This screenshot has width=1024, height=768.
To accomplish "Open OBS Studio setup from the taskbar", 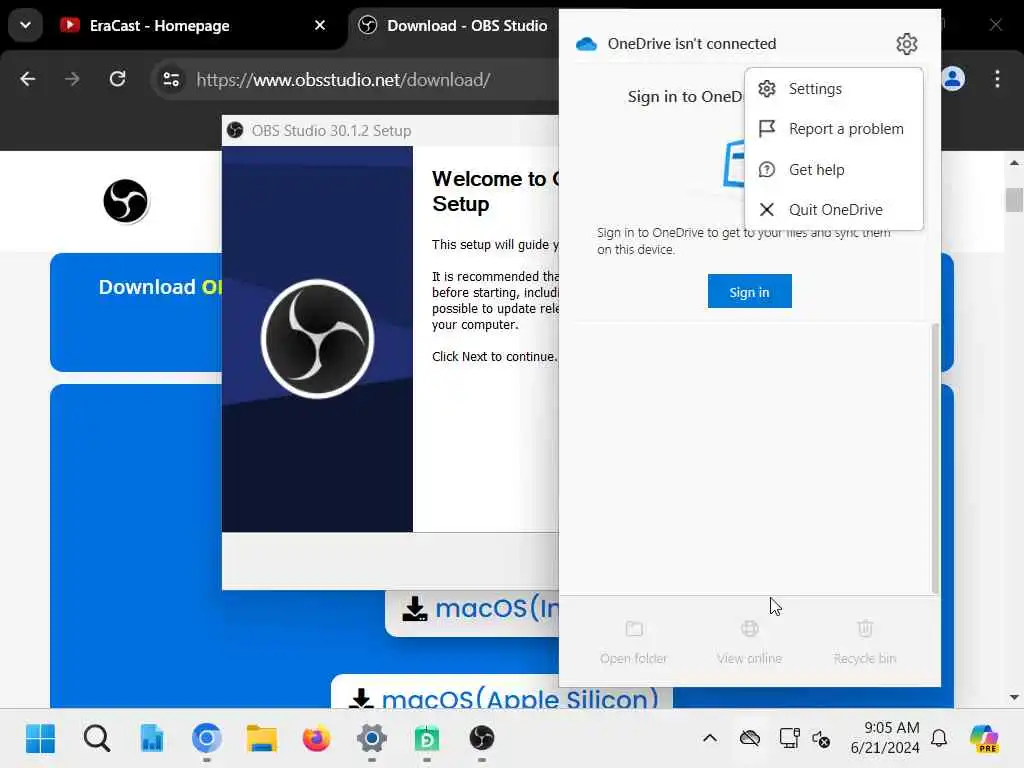I will point(482,739).
